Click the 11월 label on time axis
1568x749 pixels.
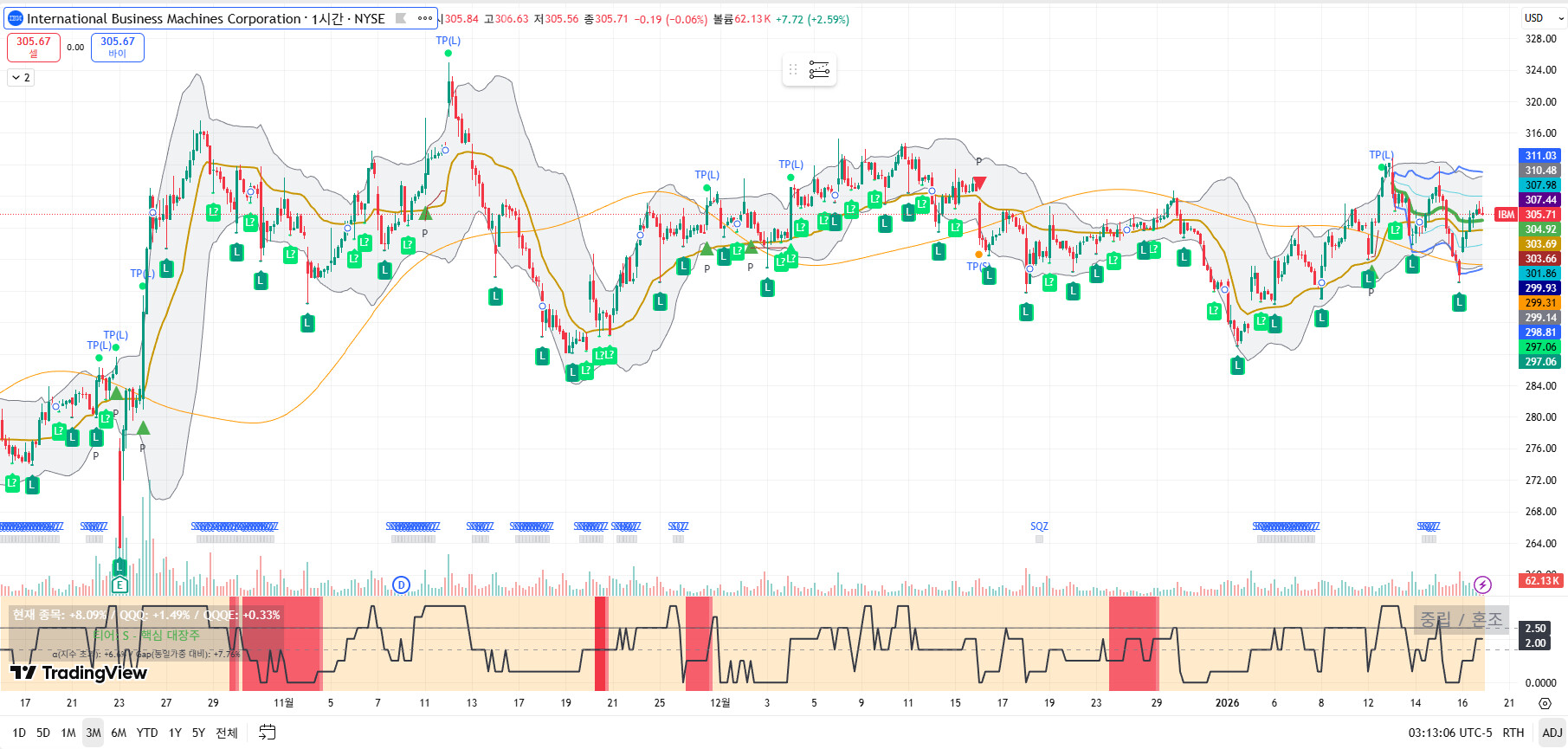click(x=283, y=703)
